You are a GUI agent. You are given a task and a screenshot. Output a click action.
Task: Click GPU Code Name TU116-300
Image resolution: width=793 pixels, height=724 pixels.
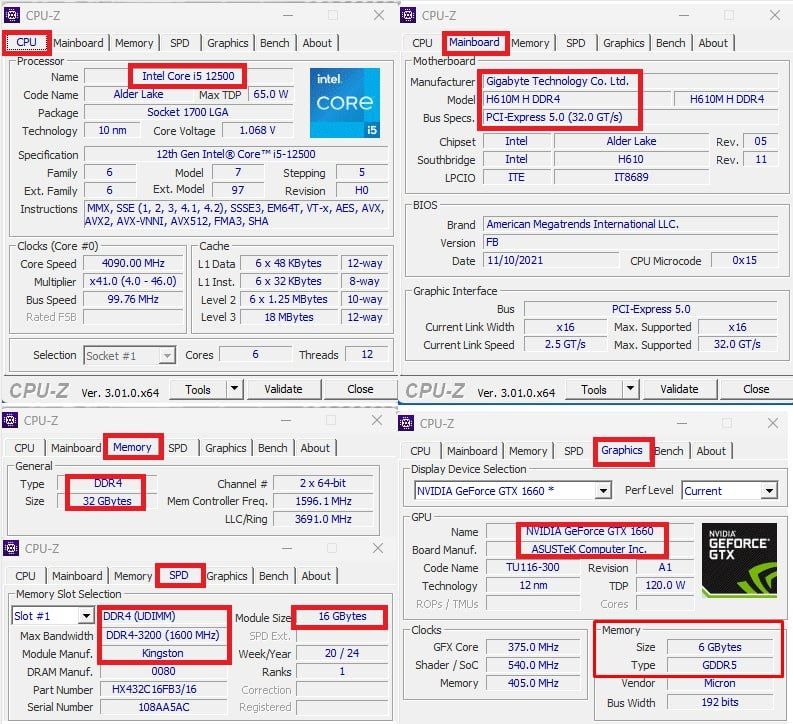(533, 567)
